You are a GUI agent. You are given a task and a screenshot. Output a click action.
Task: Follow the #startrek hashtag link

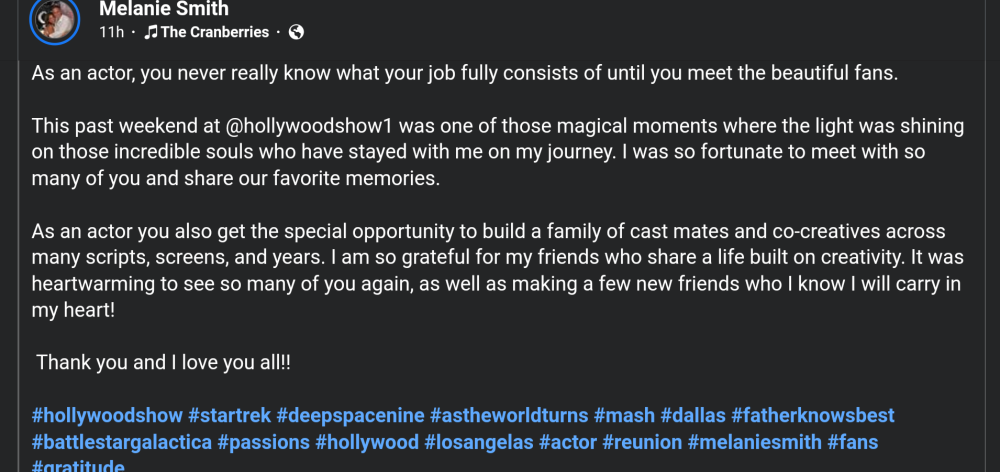click(229, 415)
